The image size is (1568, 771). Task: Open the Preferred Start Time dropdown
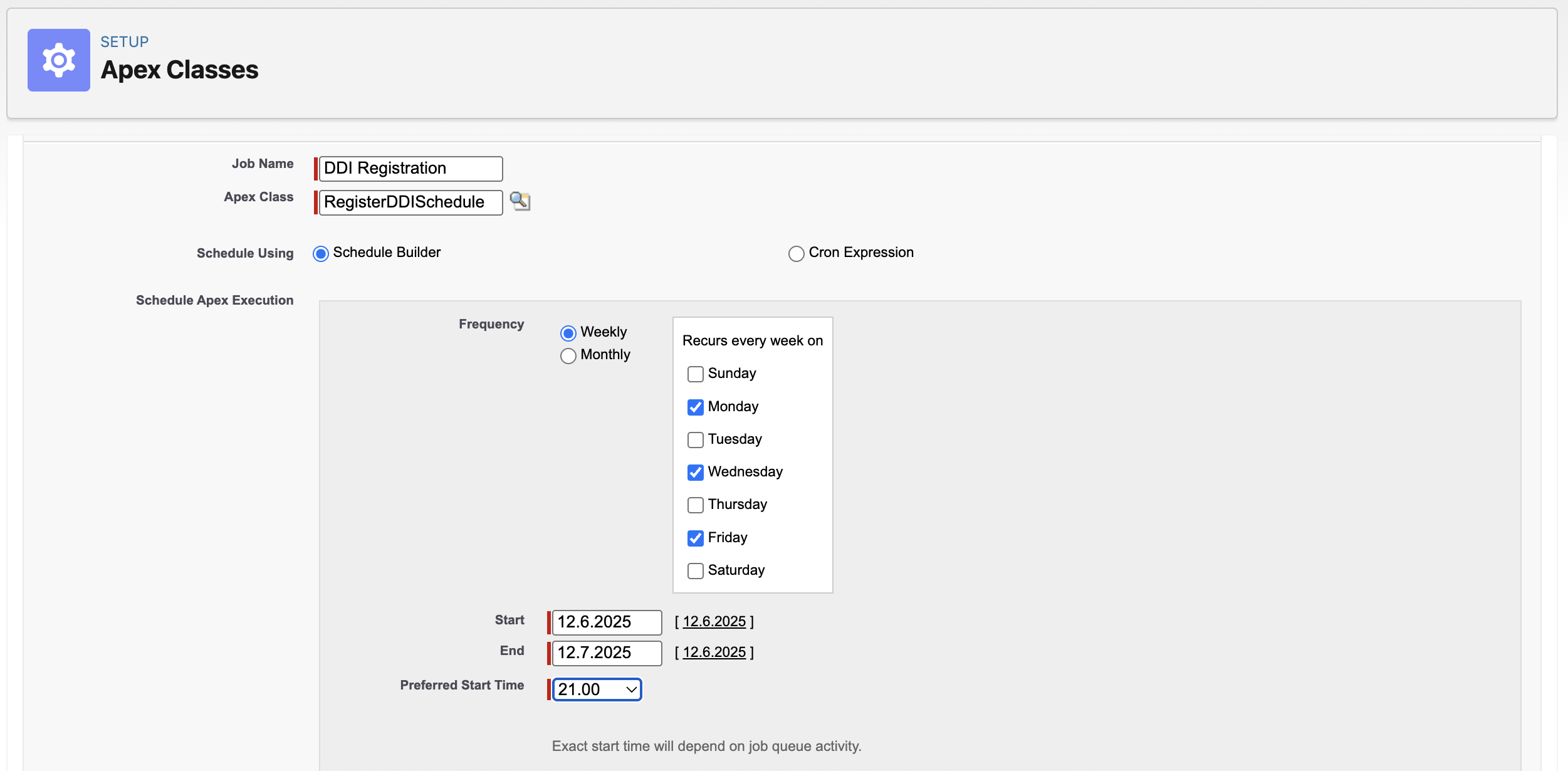(x=597, y=690)
